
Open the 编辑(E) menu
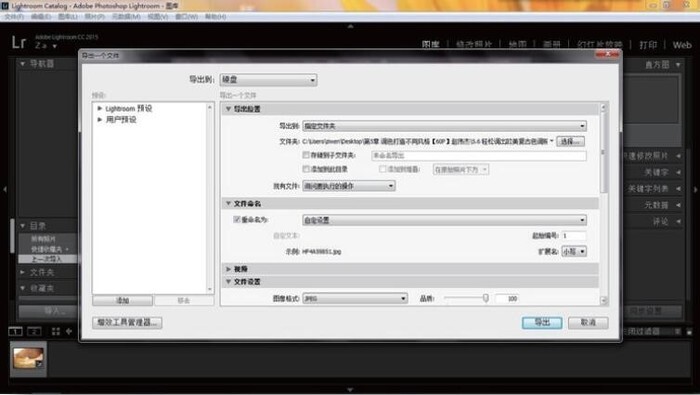click(x=41, y=17)
